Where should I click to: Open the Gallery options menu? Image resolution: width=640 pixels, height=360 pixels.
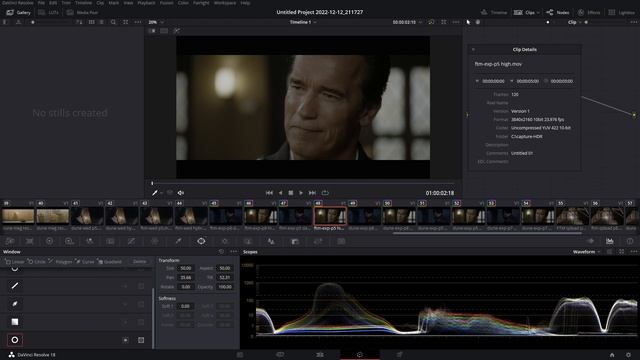(x=138, y=22)
